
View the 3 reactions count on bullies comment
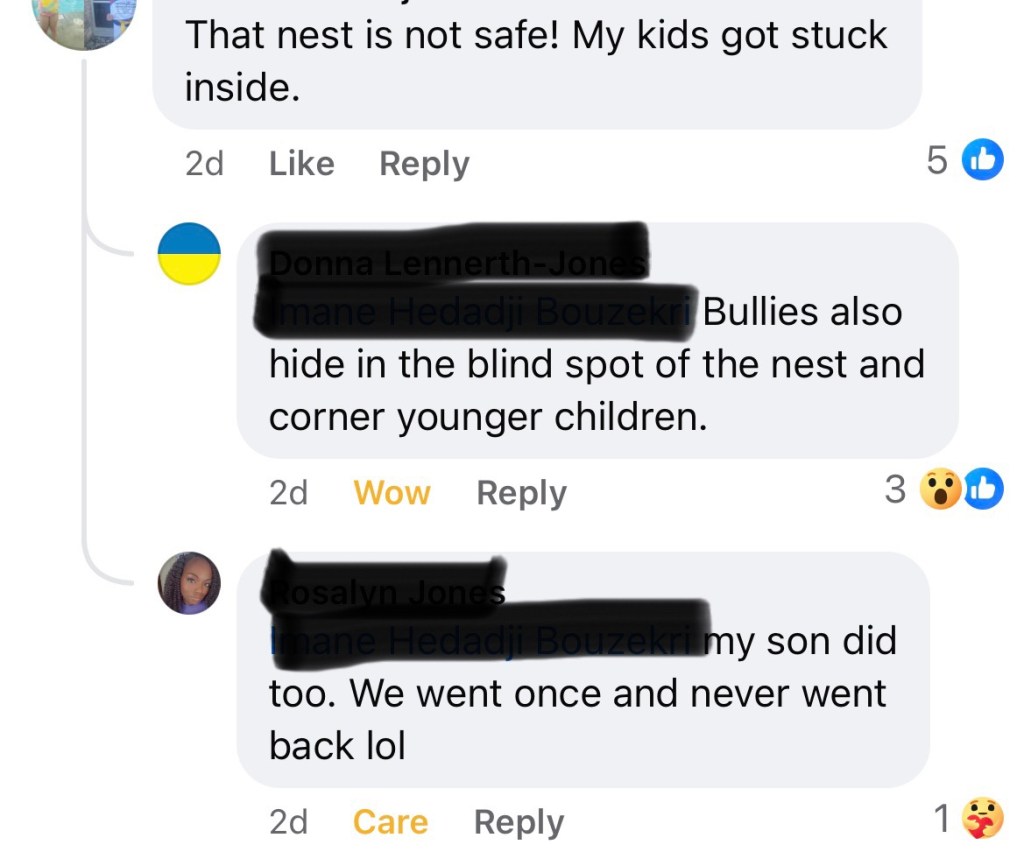point(895,489)
